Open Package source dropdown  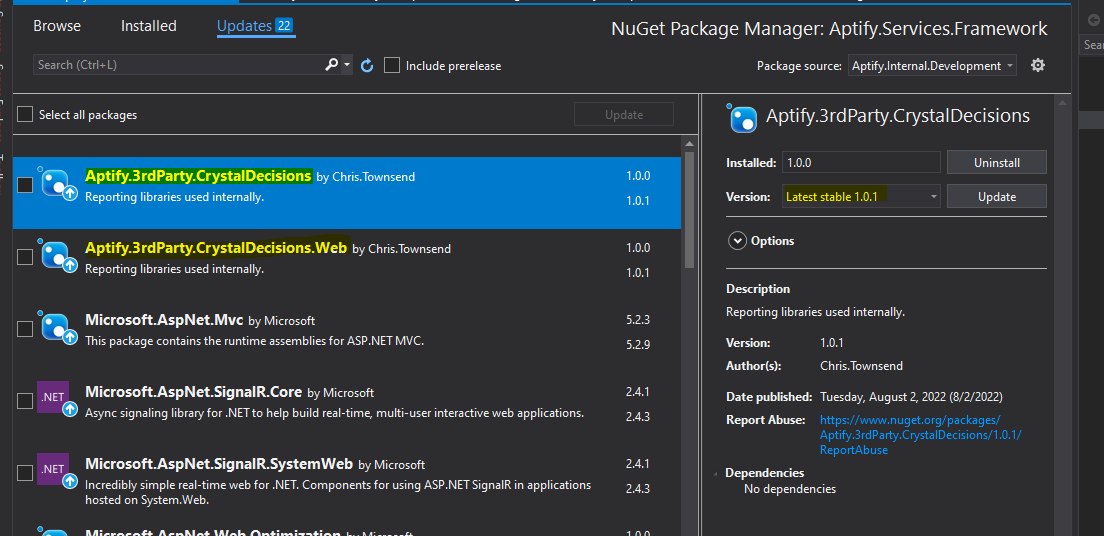(x=932, y=66)
